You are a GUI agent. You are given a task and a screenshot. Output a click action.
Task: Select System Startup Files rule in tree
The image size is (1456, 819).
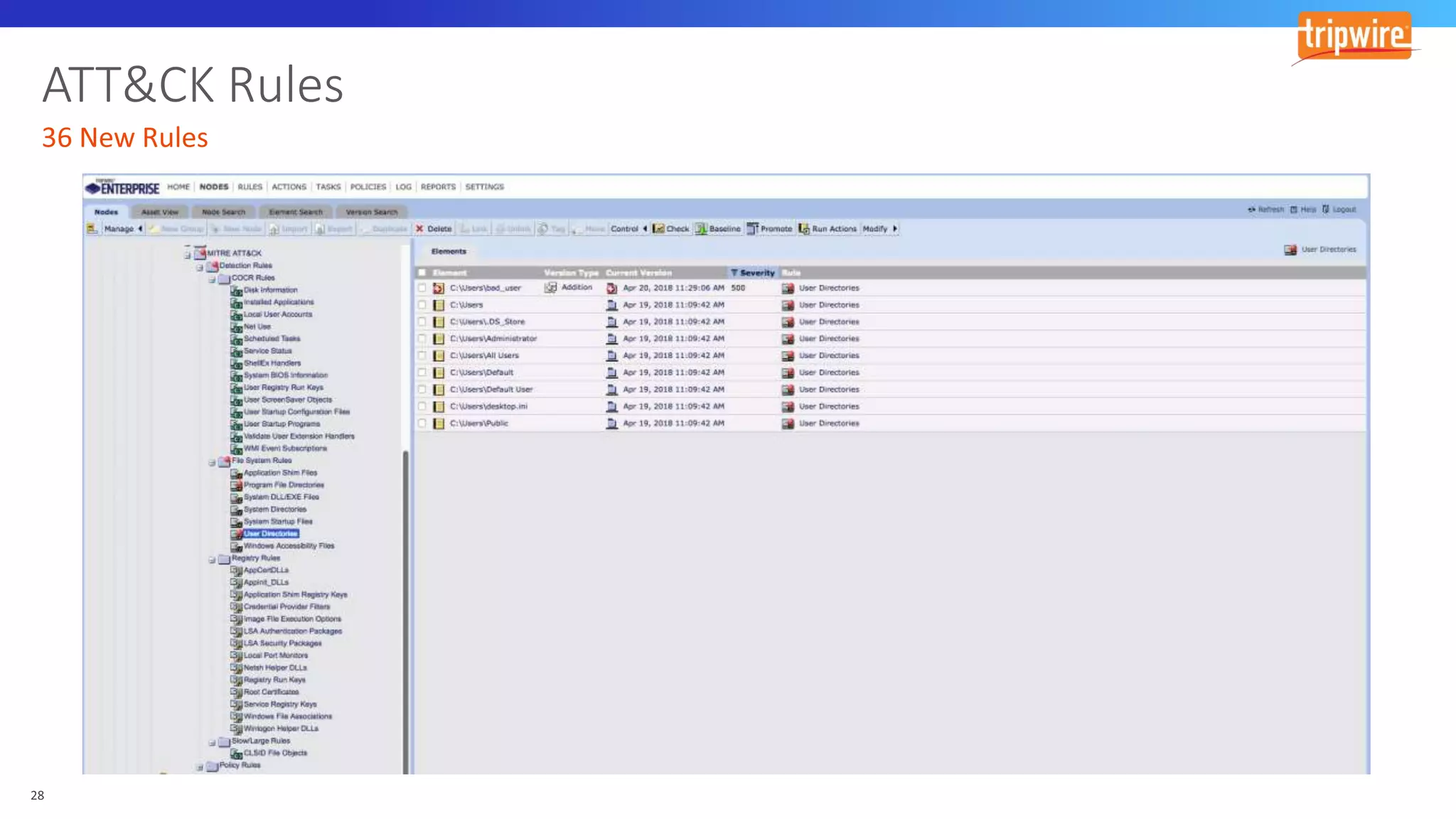pos(278,522)
